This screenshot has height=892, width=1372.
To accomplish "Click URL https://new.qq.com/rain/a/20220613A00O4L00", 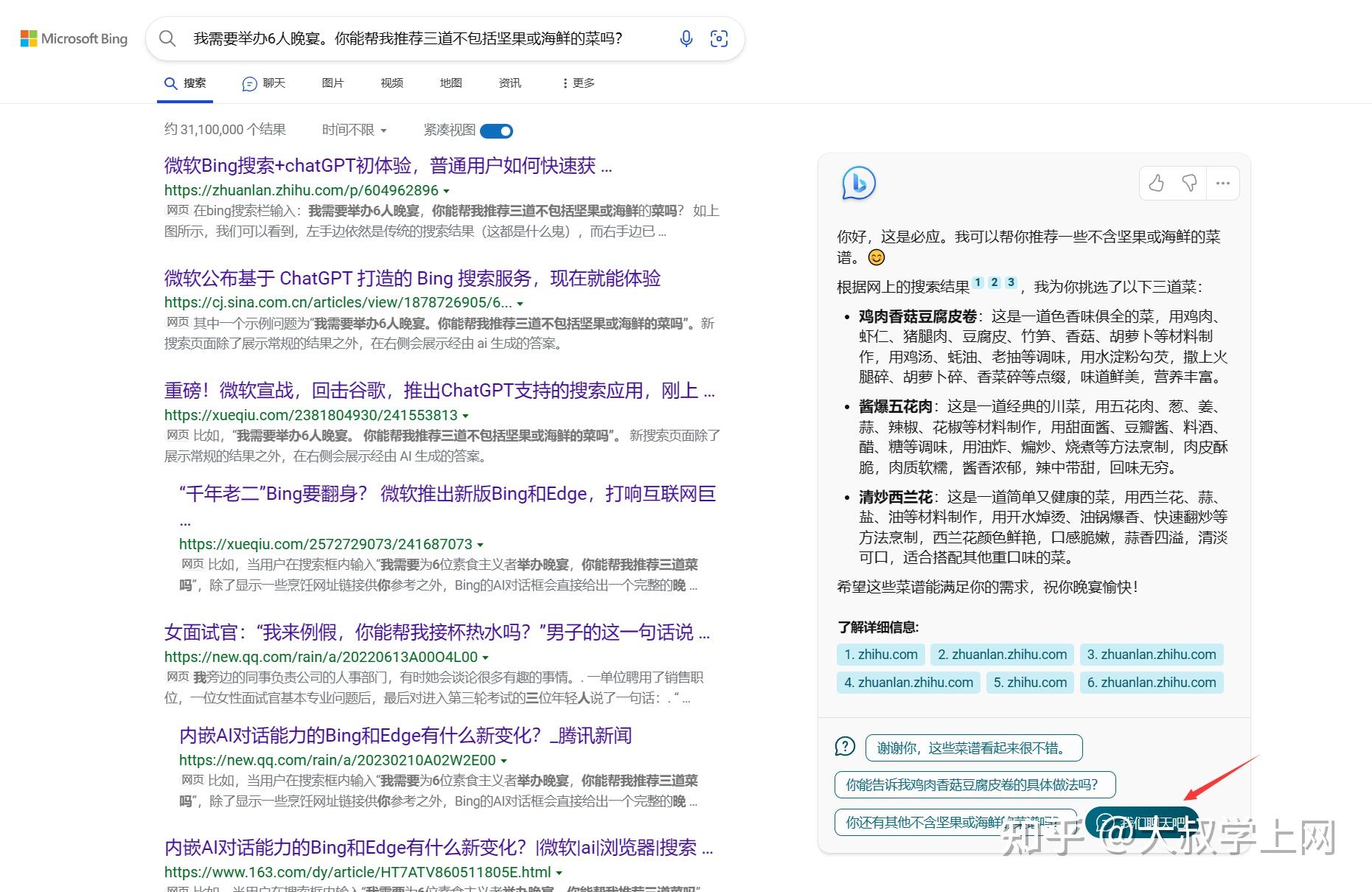I will click(321, 657).
